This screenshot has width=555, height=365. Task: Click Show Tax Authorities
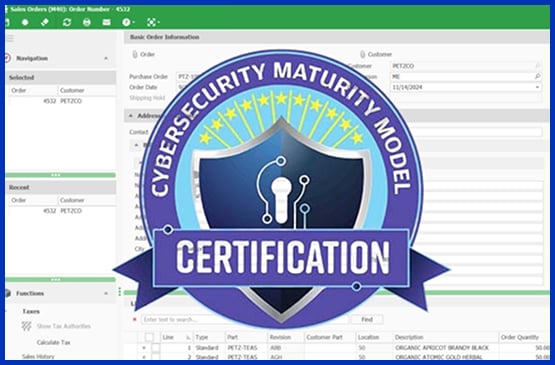point(64,326)
